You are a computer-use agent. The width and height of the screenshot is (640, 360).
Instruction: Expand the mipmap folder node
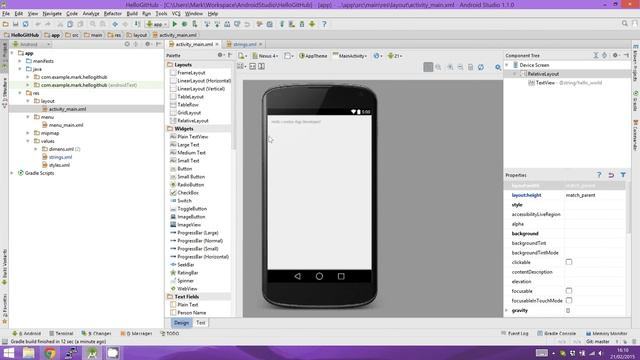click(x=28, y=133)
